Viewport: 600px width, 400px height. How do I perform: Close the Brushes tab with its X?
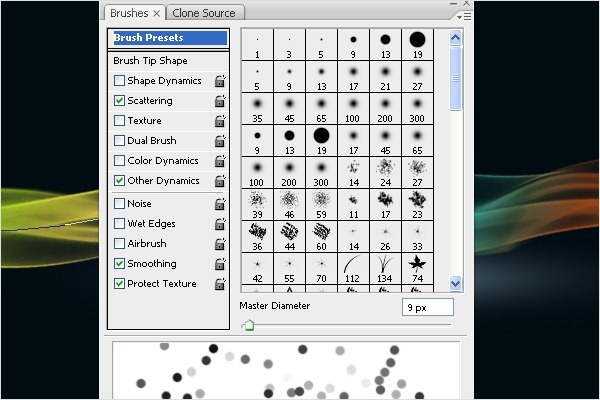click(157, 13)
